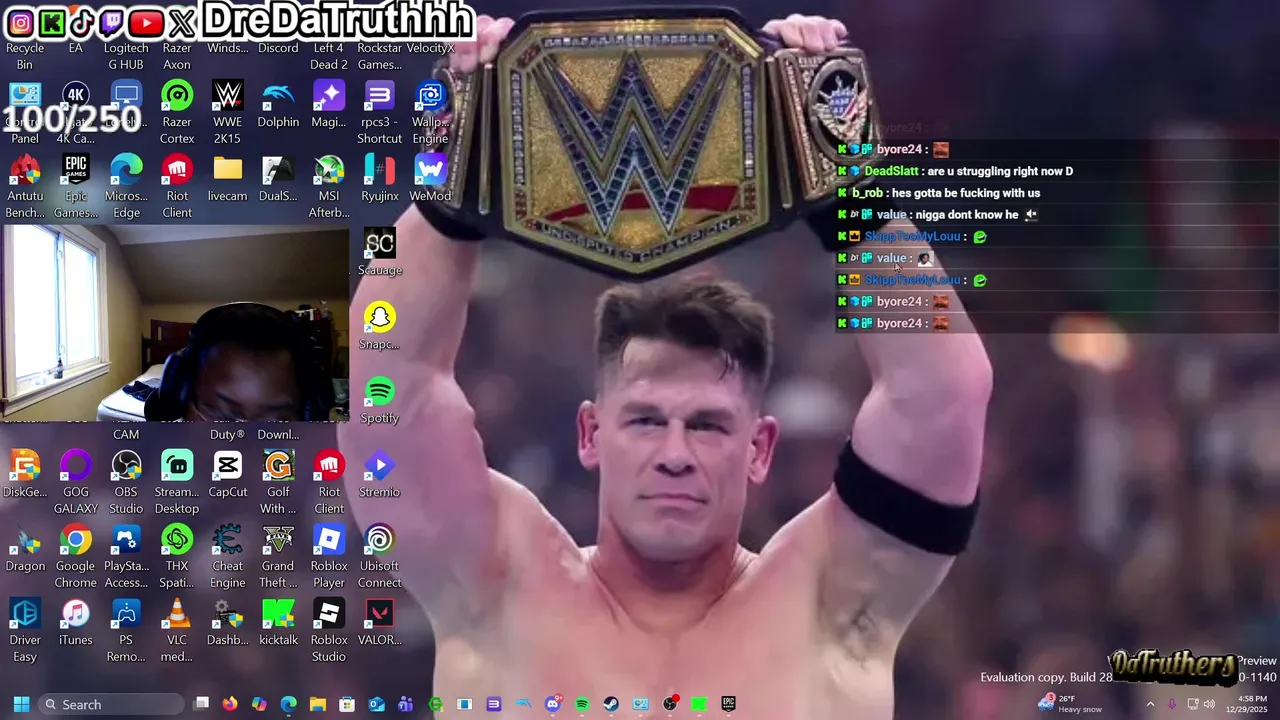Launch MSI Afterburner desktop shortcut
Image resolution: width=1280 pixels, height=720 pixels.
click(x=329, y=187)
